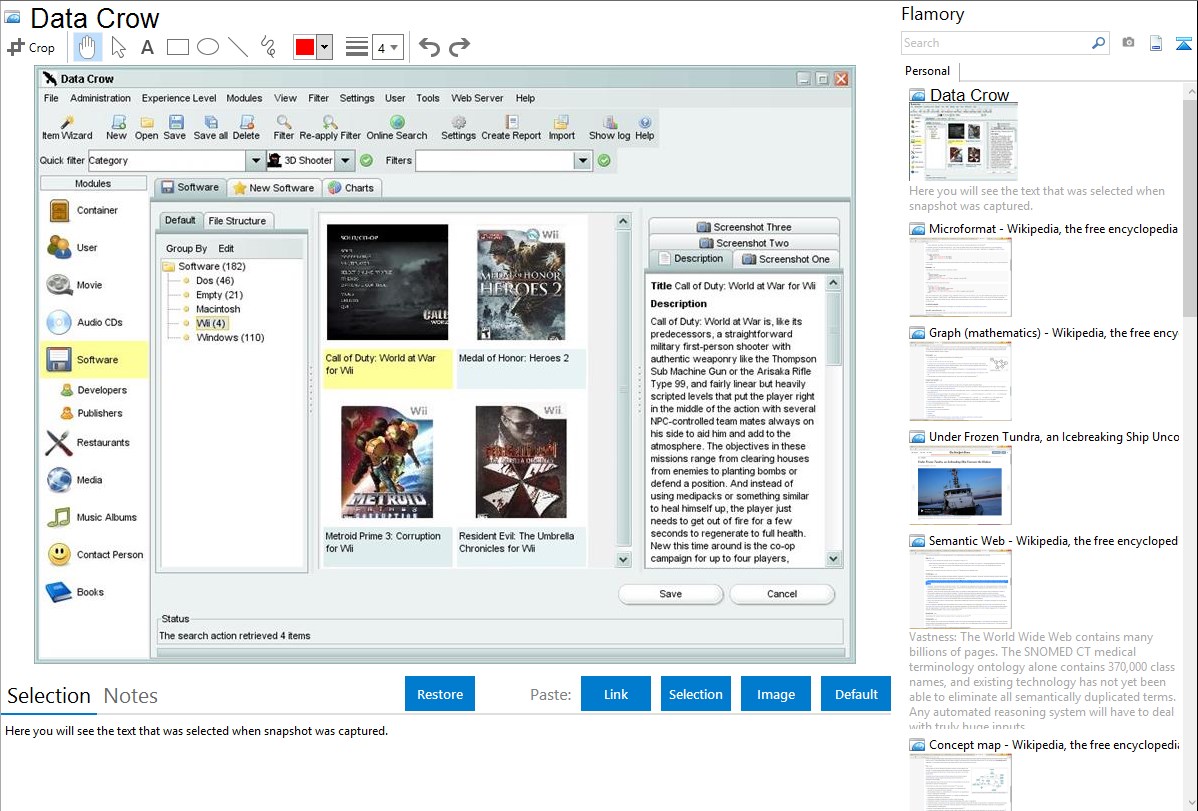1198x811 pixels.
Task: Click the Restore button
Action: pyautogui.click(x=440, y=694)
